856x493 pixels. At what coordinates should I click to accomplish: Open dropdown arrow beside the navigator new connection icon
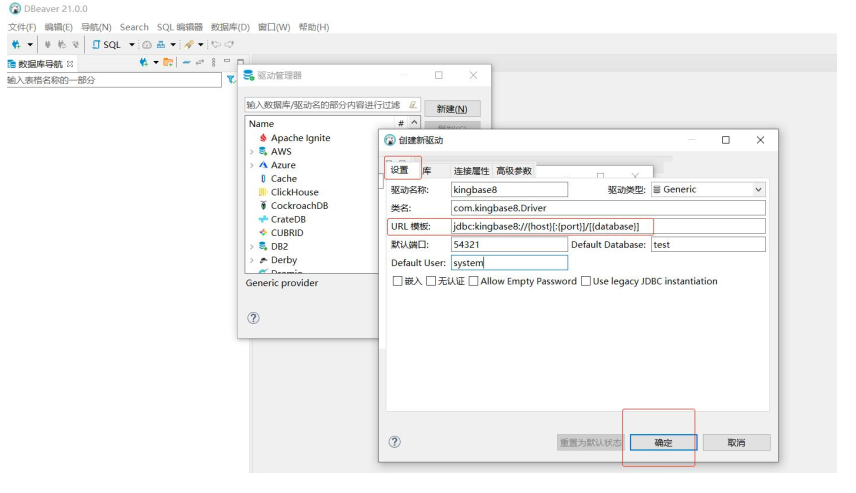pos(156,63)
